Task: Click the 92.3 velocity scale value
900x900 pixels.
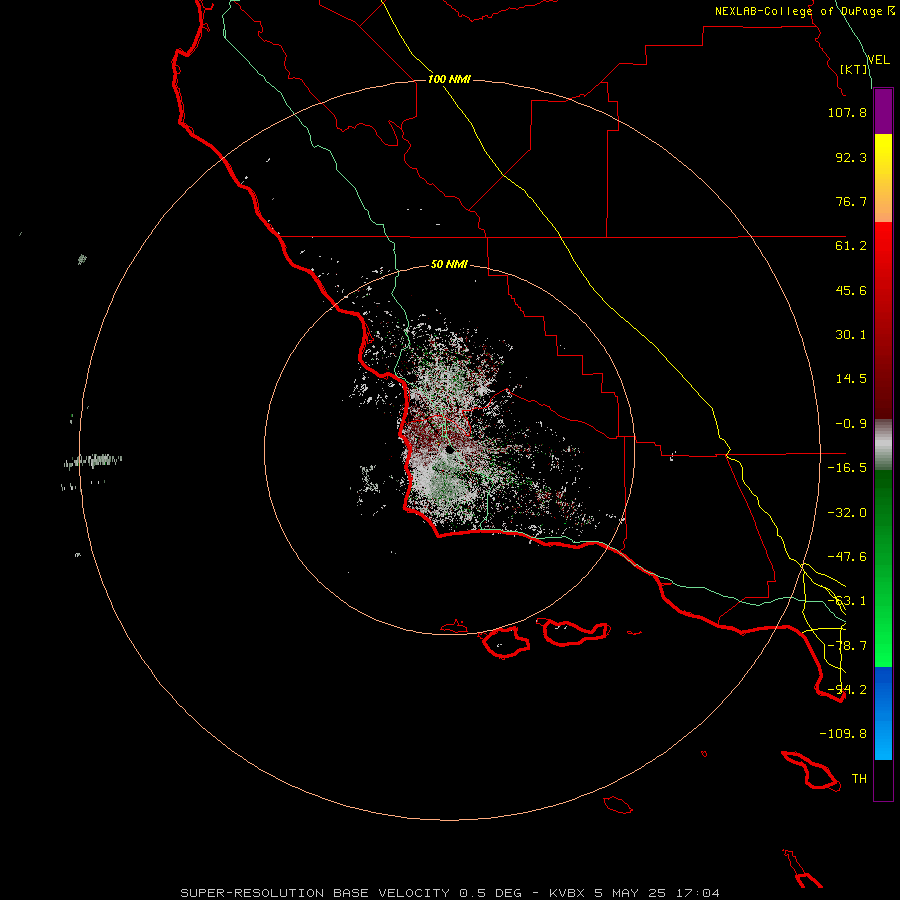Action: point(851,157)
